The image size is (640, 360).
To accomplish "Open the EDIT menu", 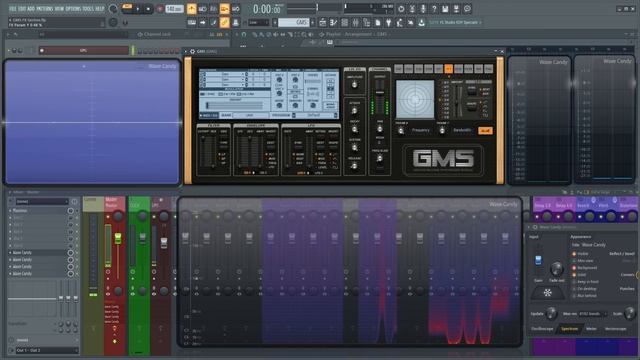I will point(22,9).
